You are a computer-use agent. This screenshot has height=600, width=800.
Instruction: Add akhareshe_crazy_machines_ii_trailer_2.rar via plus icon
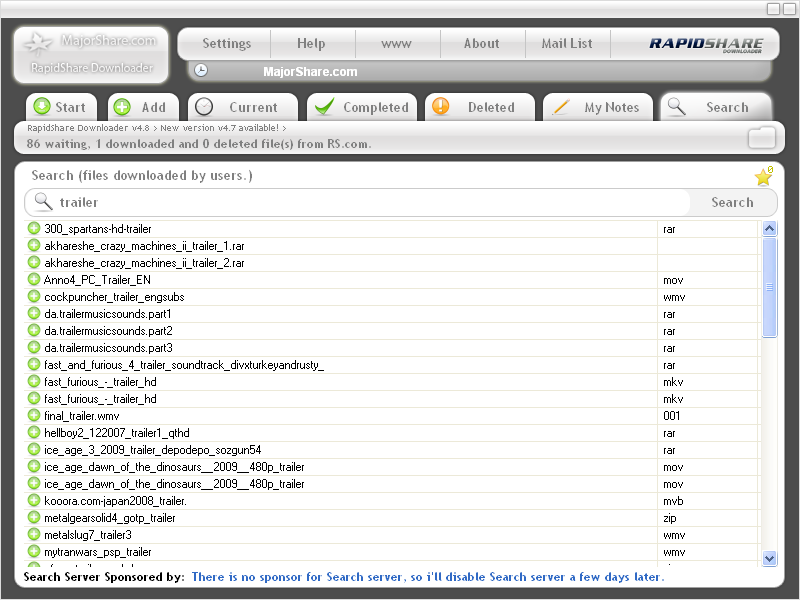click(34, 262)
